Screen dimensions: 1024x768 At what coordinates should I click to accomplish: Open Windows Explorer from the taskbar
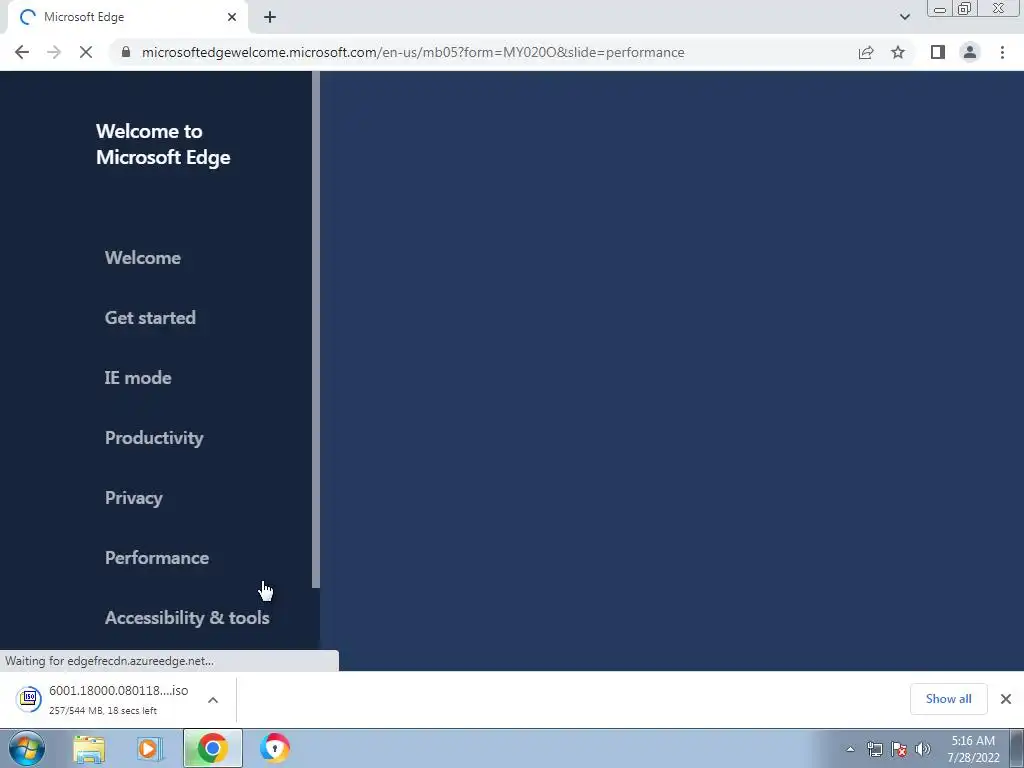pyautogui.click(x=89, y=748)
